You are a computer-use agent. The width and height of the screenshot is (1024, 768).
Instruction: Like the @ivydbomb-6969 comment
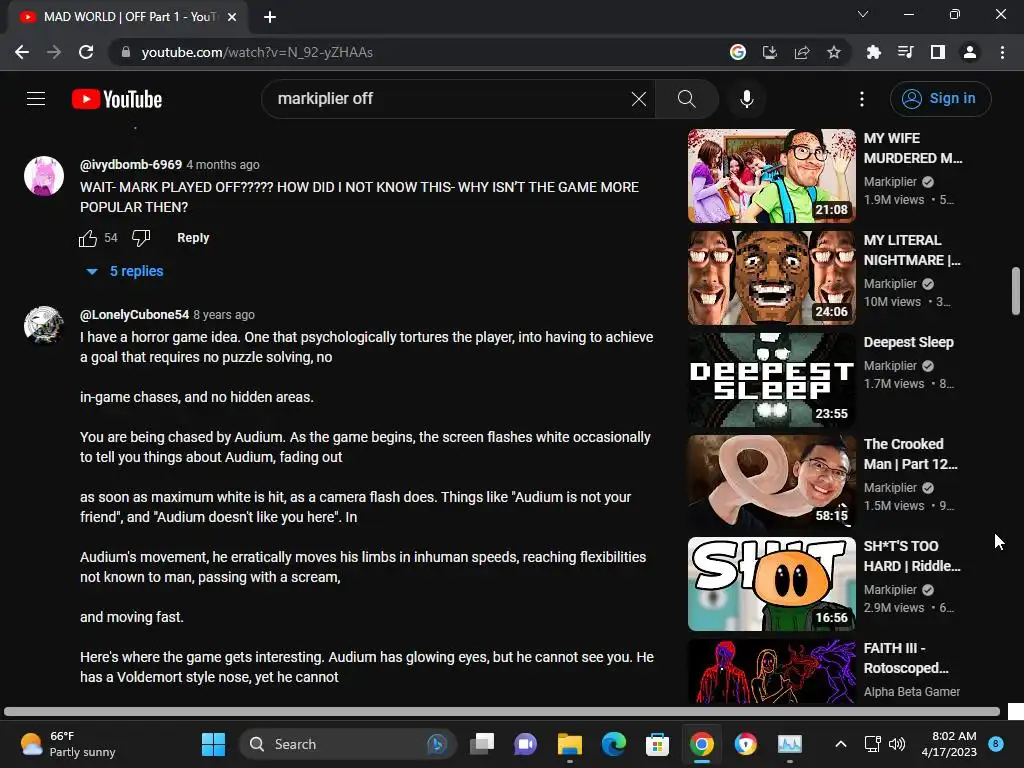point(88,238)
